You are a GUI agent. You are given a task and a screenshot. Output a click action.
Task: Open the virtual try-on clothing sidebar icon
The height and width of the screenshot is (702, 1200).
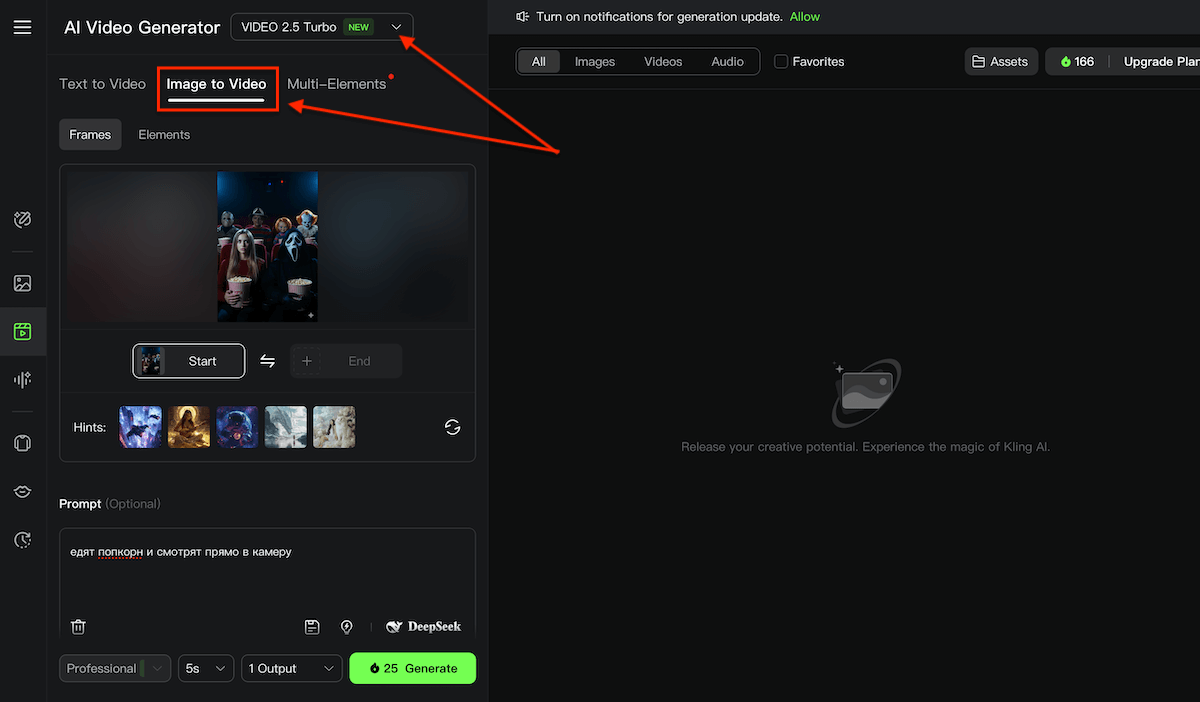pyautogui.click(x=22, y=443)
